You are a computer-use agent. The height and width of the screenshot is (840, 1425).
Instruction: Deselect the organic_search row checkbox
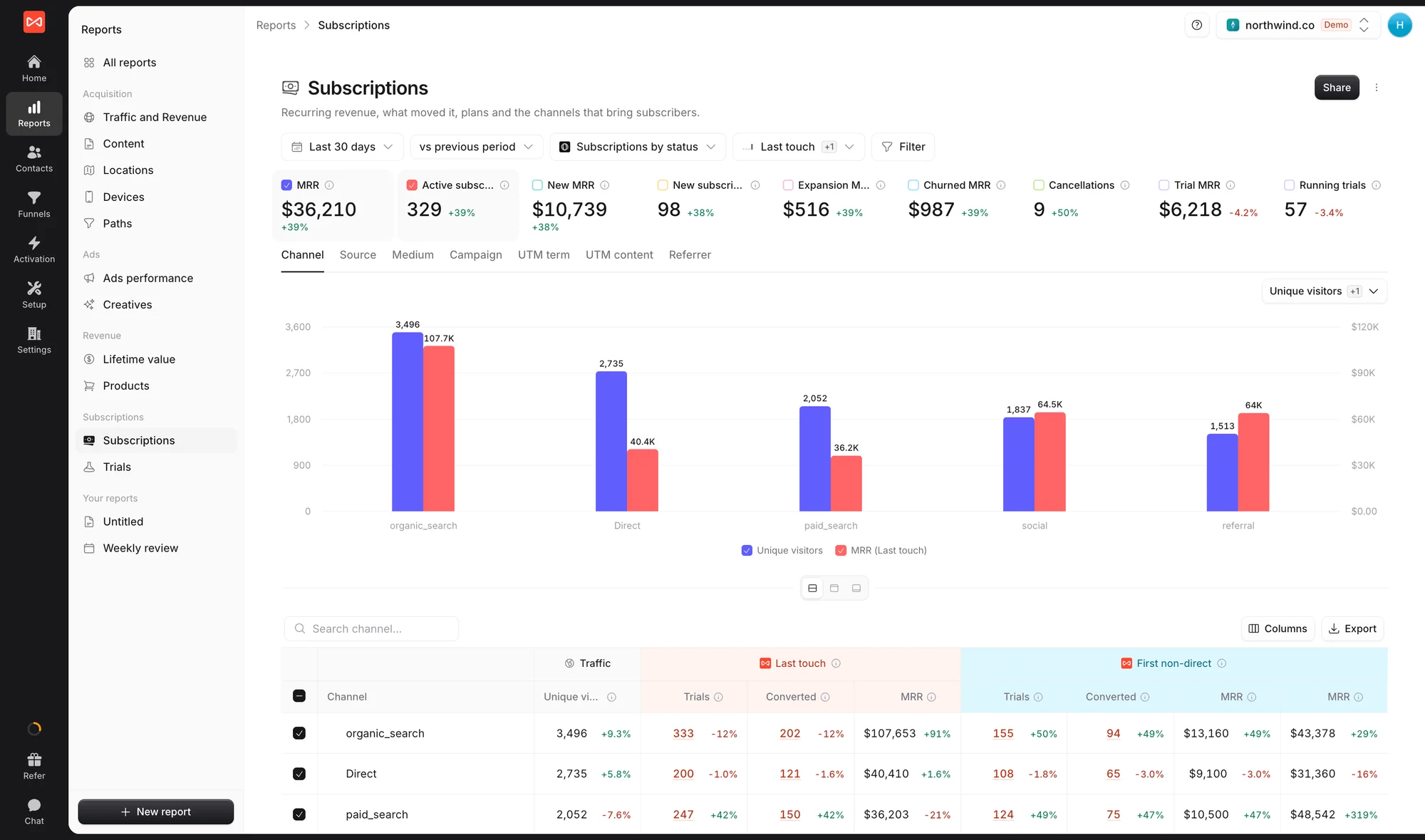point(299,733)
